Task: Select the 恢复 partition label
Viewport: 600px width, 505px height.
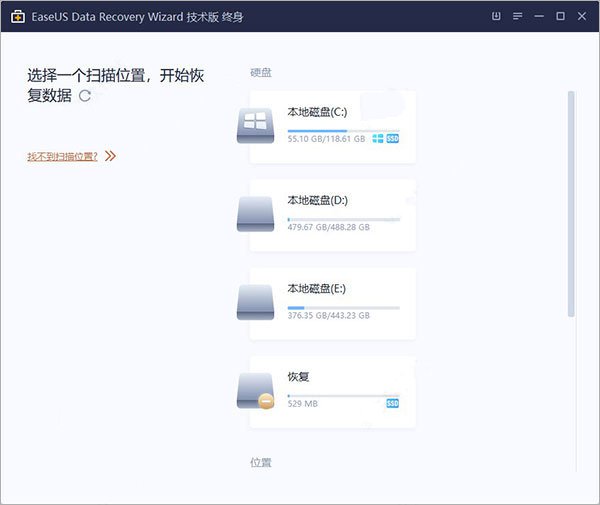Action: coord(298,377)
